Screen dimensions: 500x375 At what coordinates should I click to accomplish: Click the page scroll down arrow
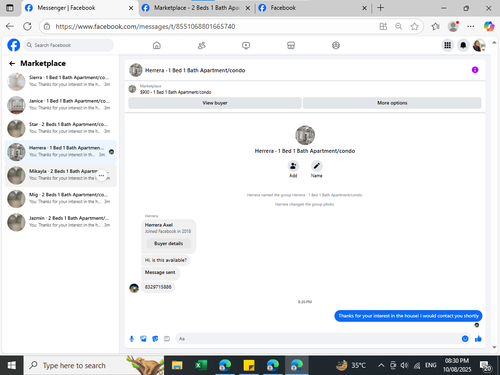[494, 347]
